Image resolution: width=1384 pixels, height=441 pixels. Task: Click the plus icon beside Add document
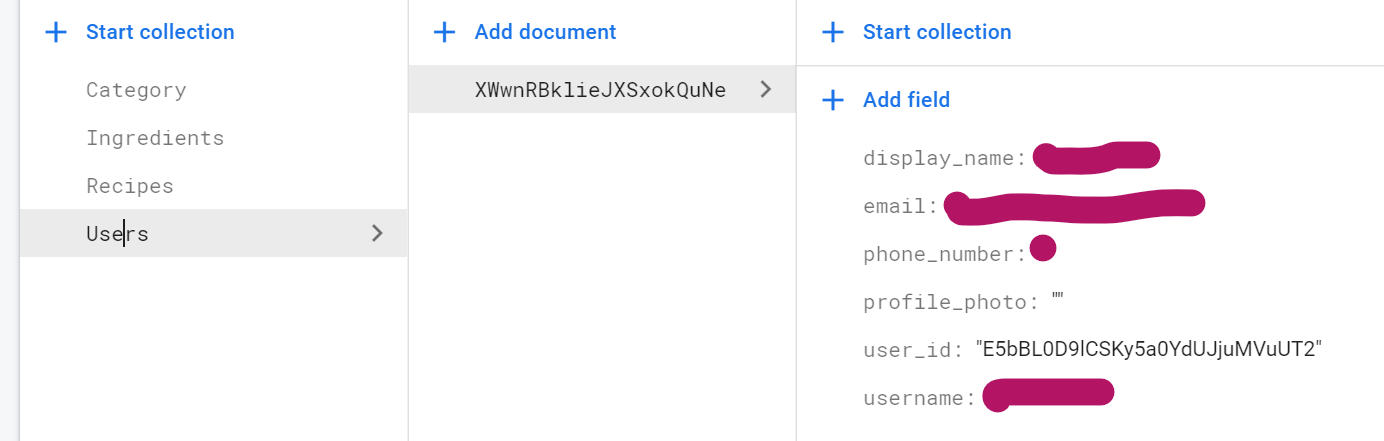coord(444,32)
